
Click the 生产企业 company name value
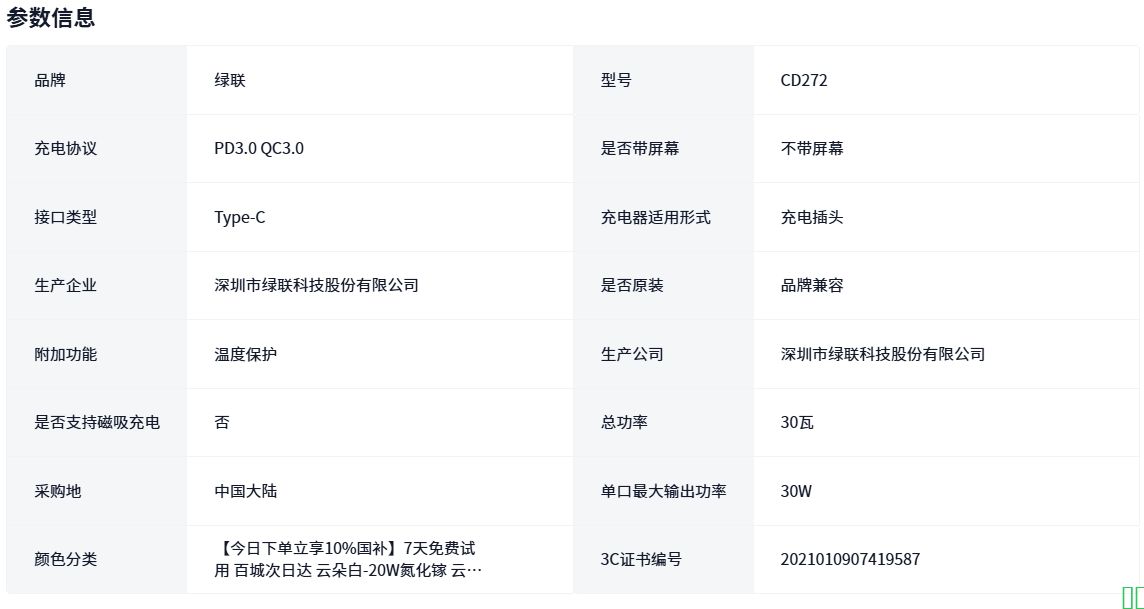(x=316, y=285)
